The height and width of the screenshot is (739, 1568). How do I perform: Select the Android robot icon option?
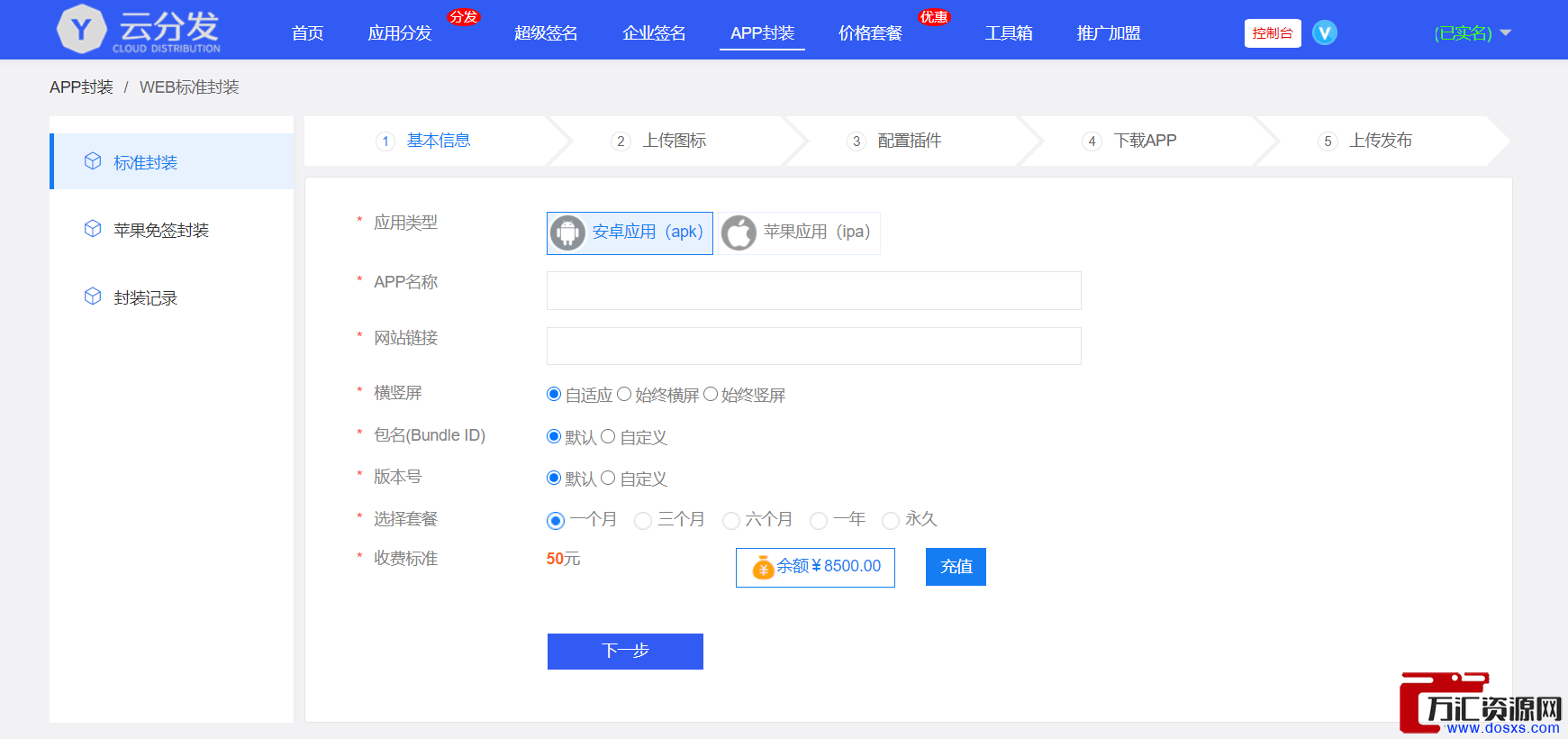click(x=567, y=233)
